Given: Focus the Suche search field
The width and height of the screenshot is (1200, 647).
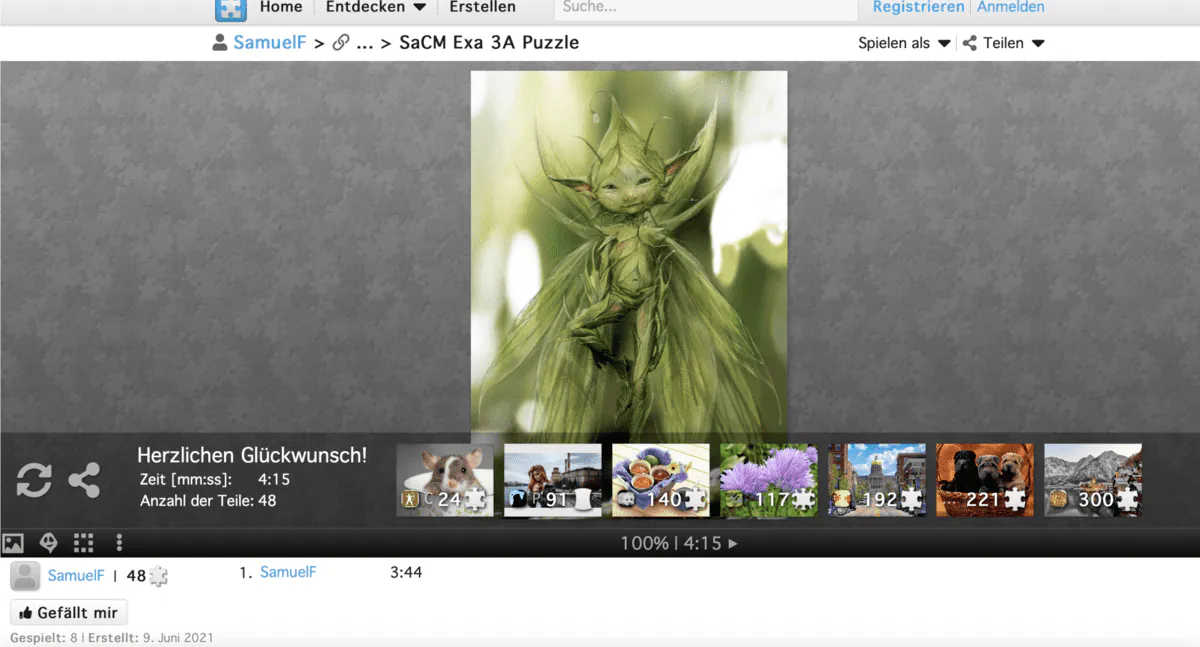Looking at the screenshot, I should coord(706,8).
